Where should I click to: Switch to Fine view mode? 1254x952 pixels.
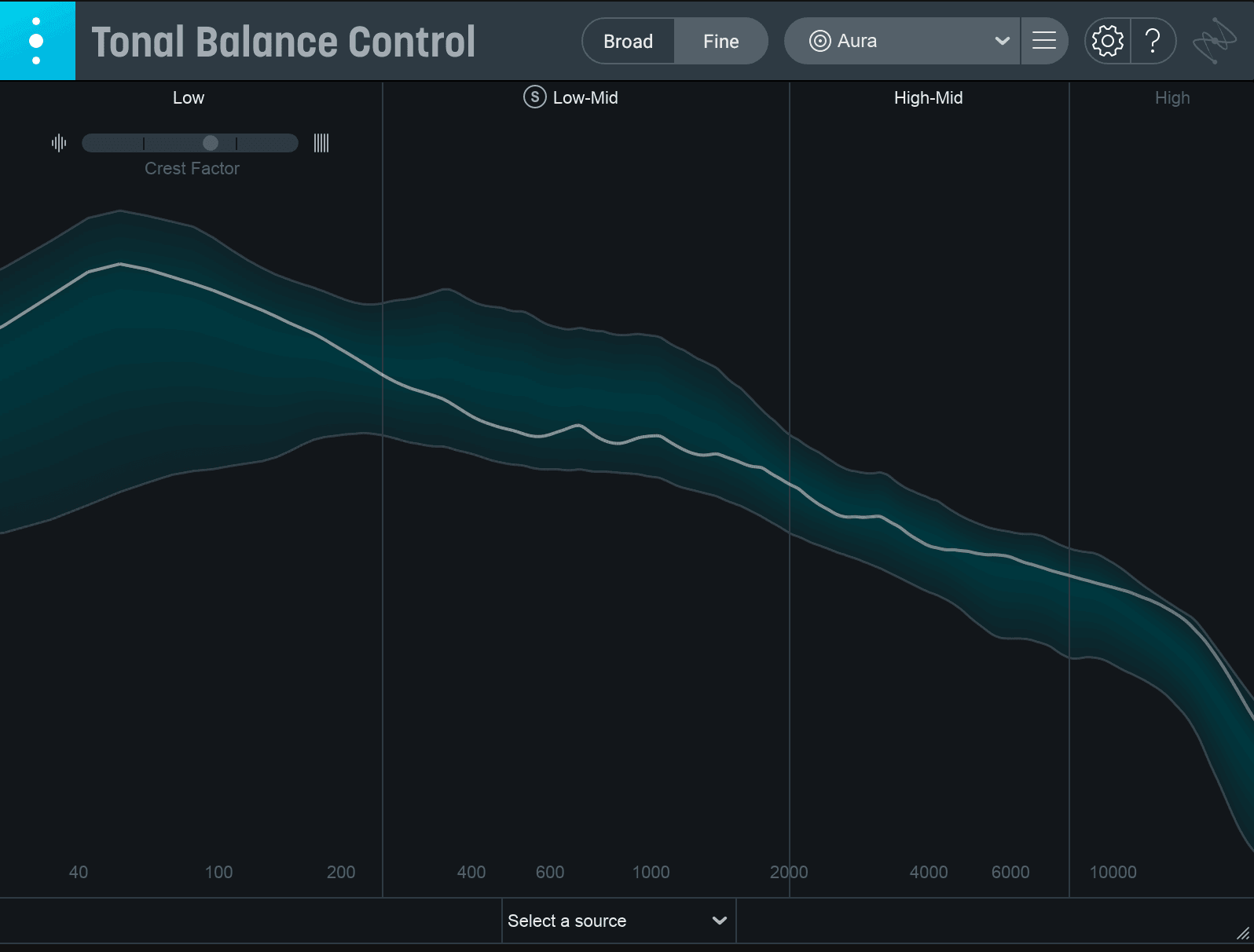[721, 41]
